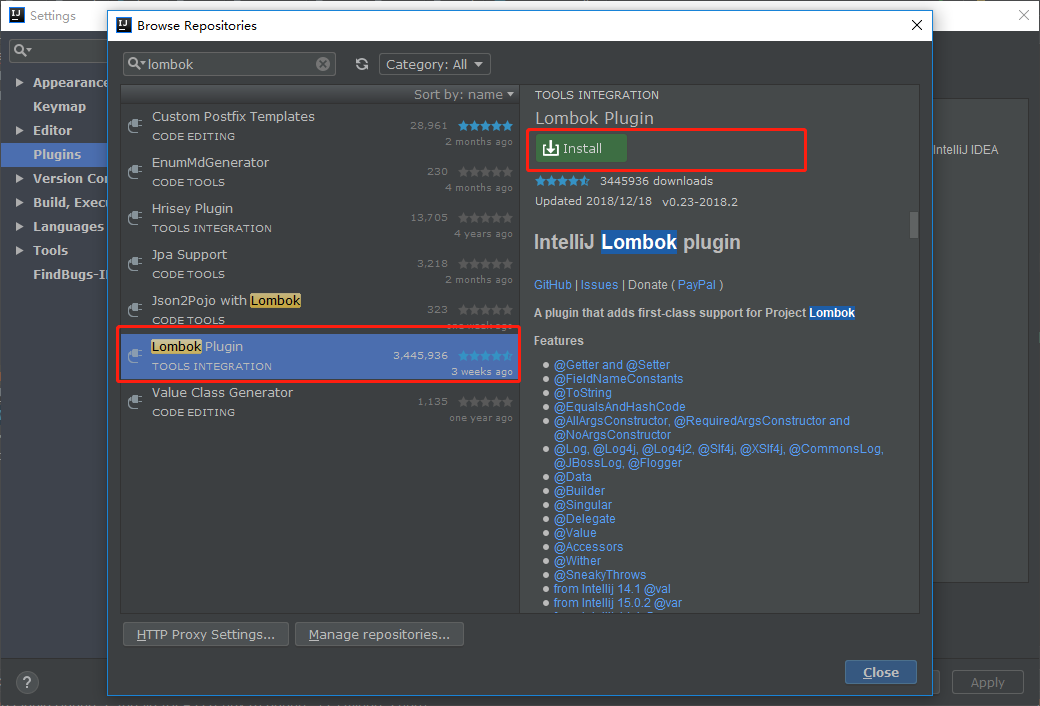Open the GitHub link

pos(552,285)
